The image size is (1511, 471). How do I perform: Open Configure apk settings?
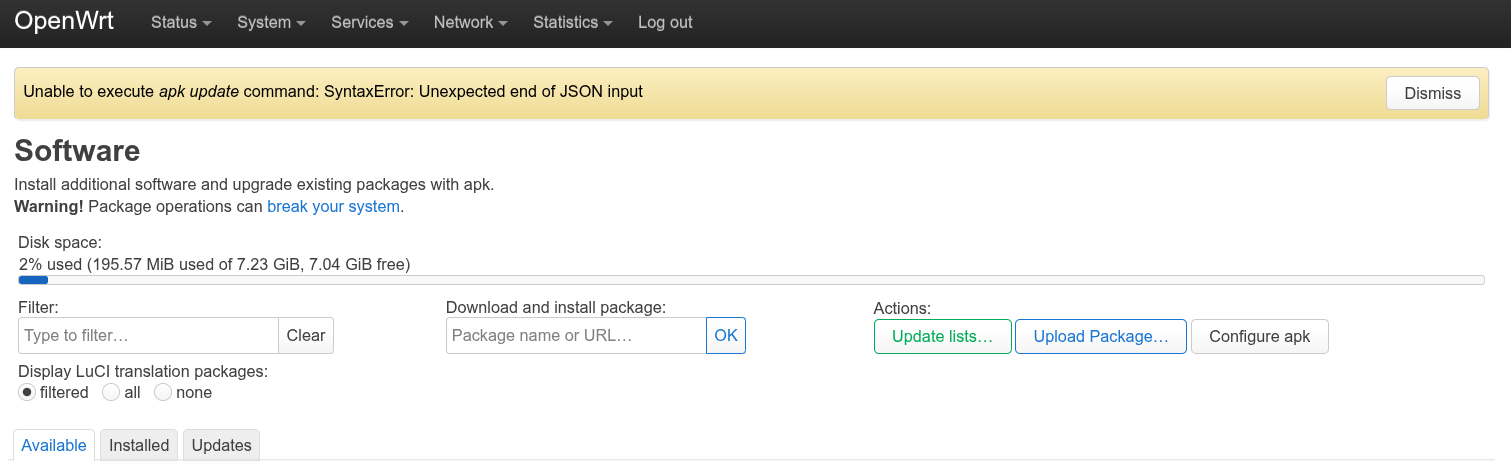(1259, 337)
